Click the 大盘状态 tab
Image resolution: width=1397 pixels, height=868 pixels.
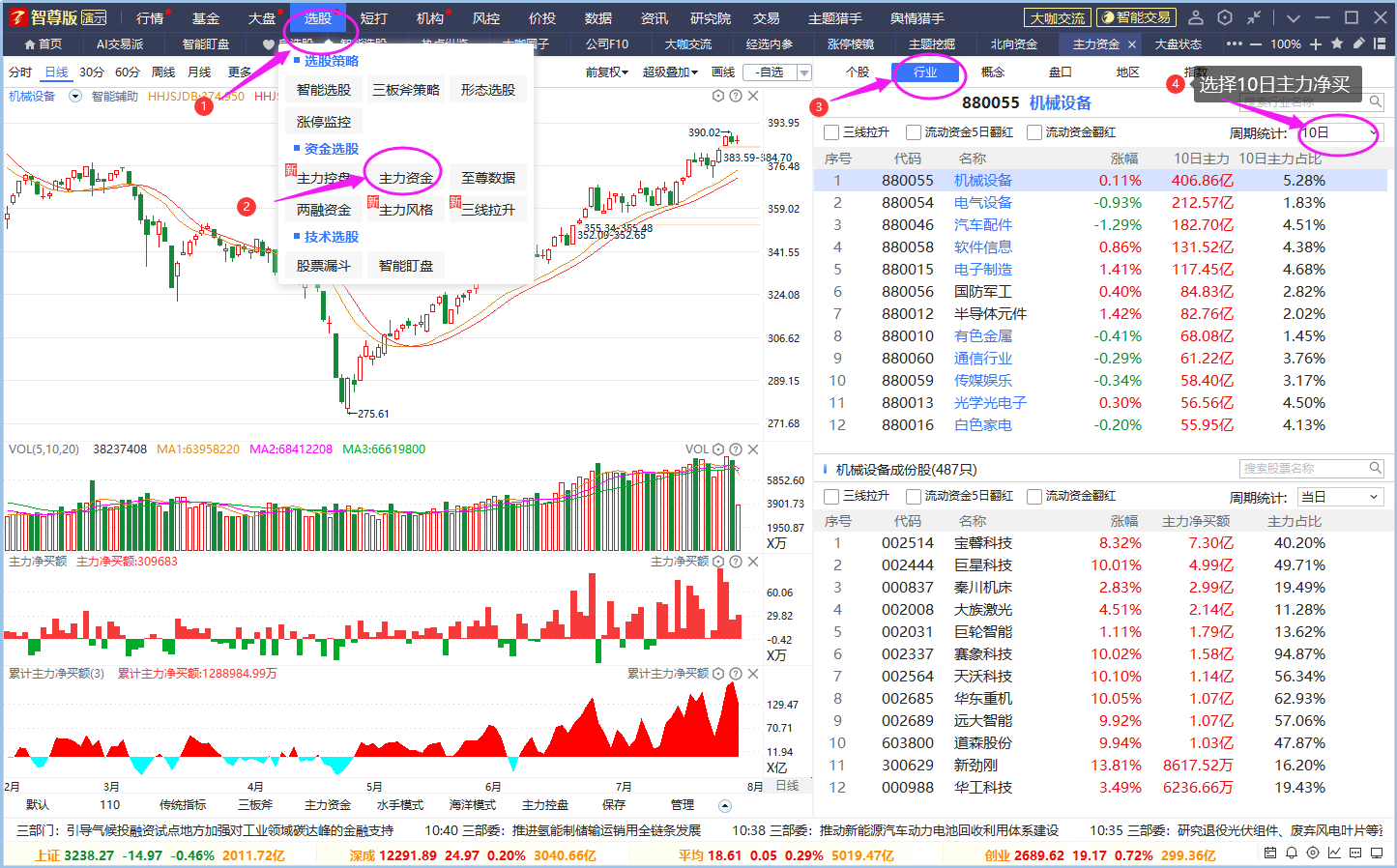point(1178,44)
